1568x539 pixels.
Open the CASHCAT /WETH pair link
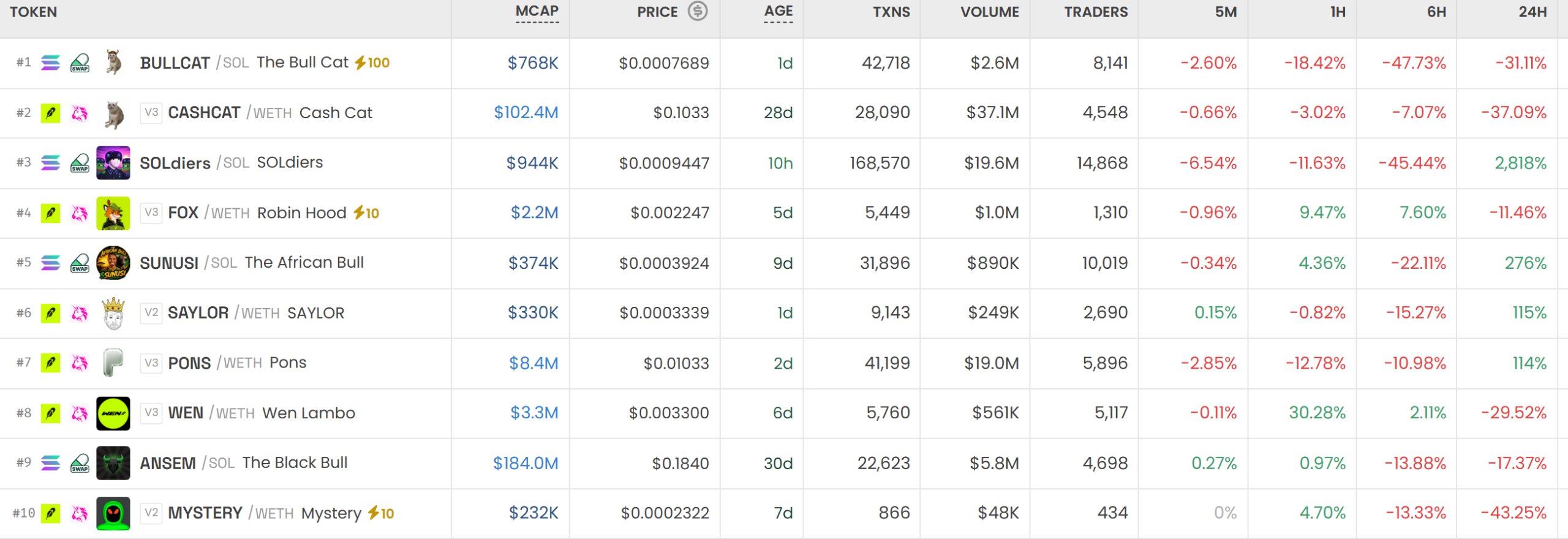[230, 113]
